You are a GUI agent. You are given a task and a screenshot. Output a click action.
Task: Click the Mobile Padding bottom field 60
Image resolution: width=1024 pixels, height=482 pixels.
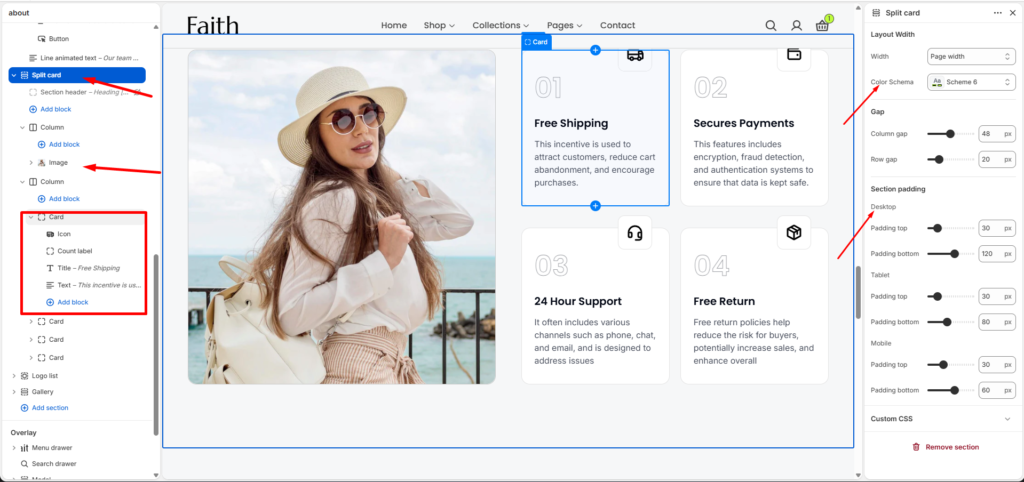tap(997, 390)
